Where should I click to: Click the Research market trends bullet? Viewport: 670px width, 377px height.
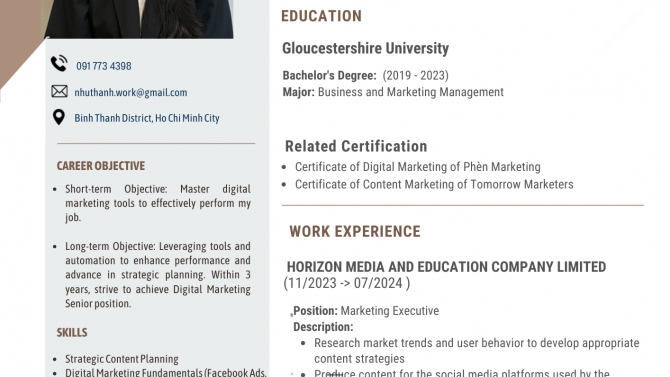tap(476, 351)
